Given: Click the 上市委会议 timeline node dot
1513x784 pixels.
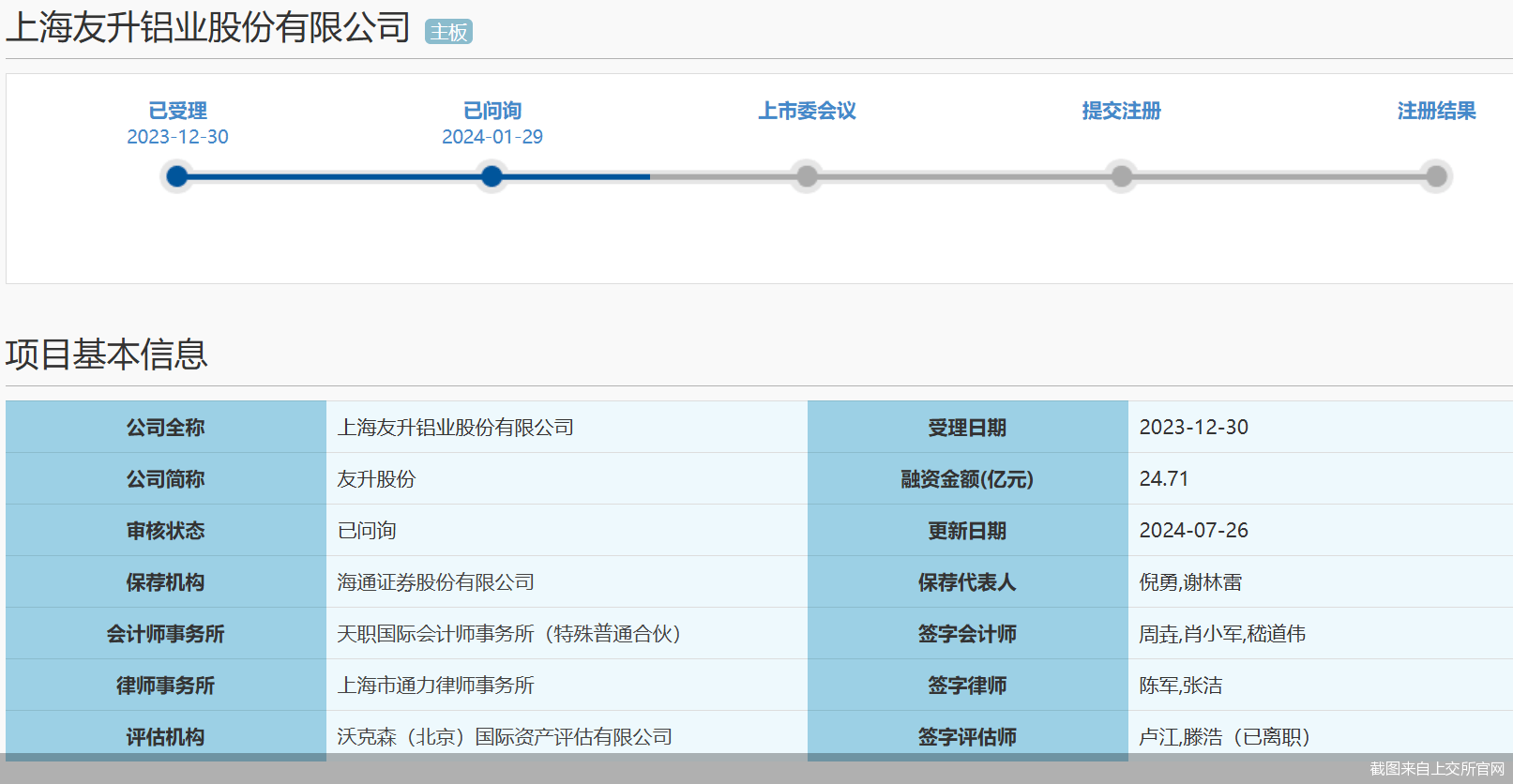Looking at the screenshot, I should click(807, 176).
